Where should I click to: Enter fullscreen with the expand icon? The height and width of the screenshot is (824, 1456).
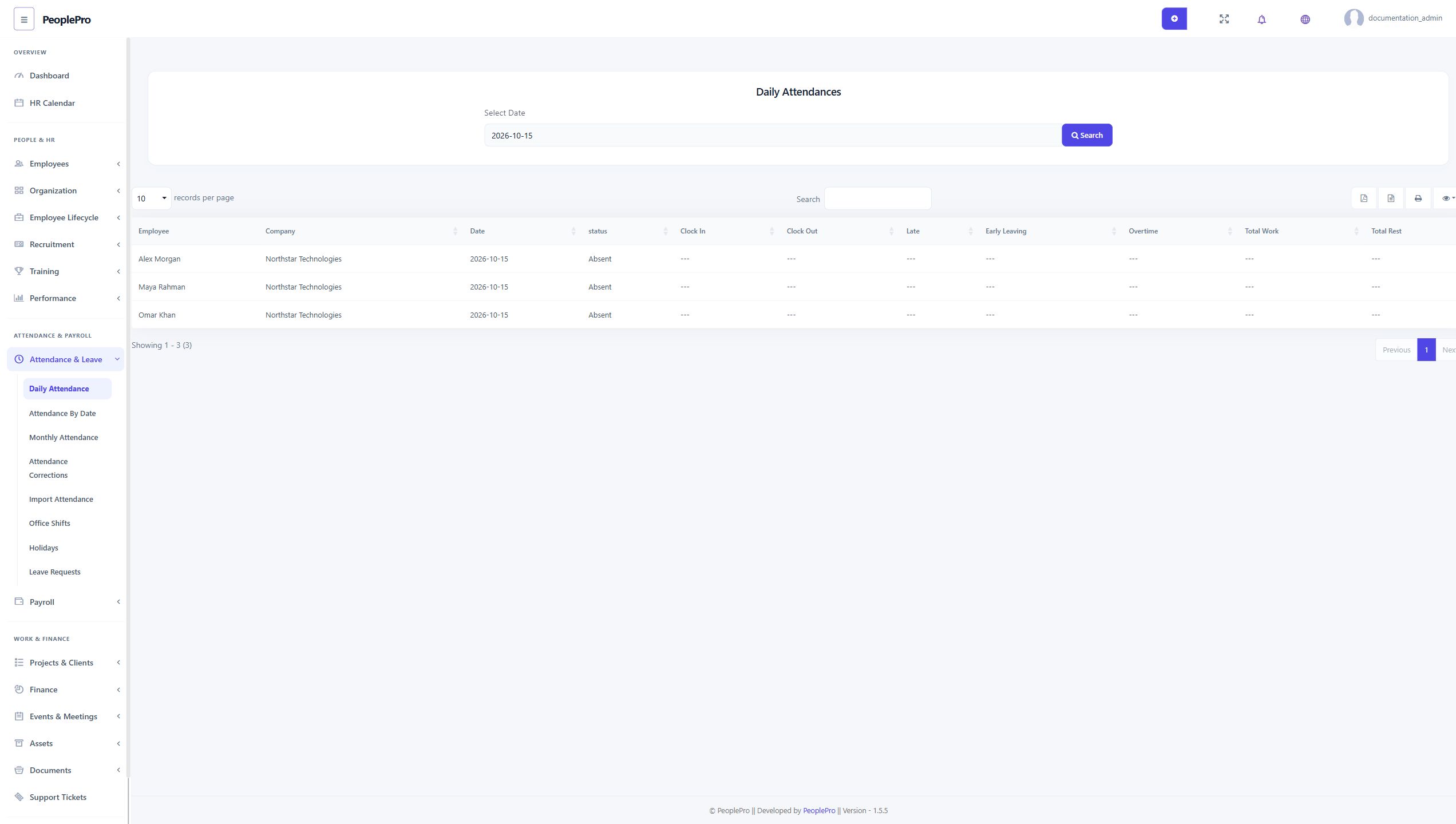click(x=1224, y=19)
